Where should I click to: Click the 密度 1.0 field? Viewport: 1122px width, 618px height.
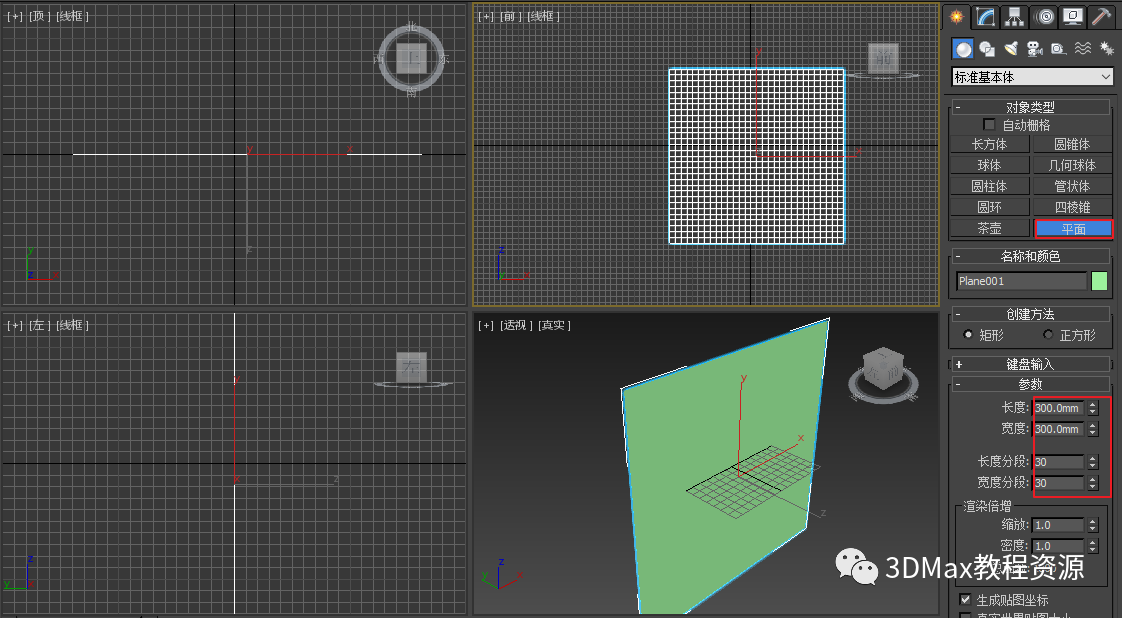tap(1059, 546)
